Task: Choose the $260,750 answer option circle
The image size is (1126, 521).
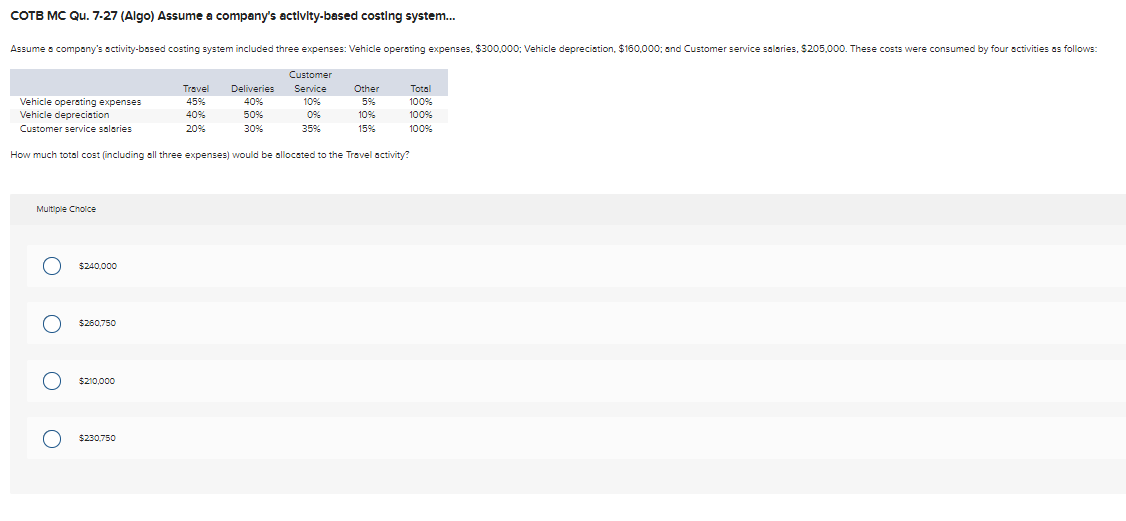Action: (x=50, y=323)
